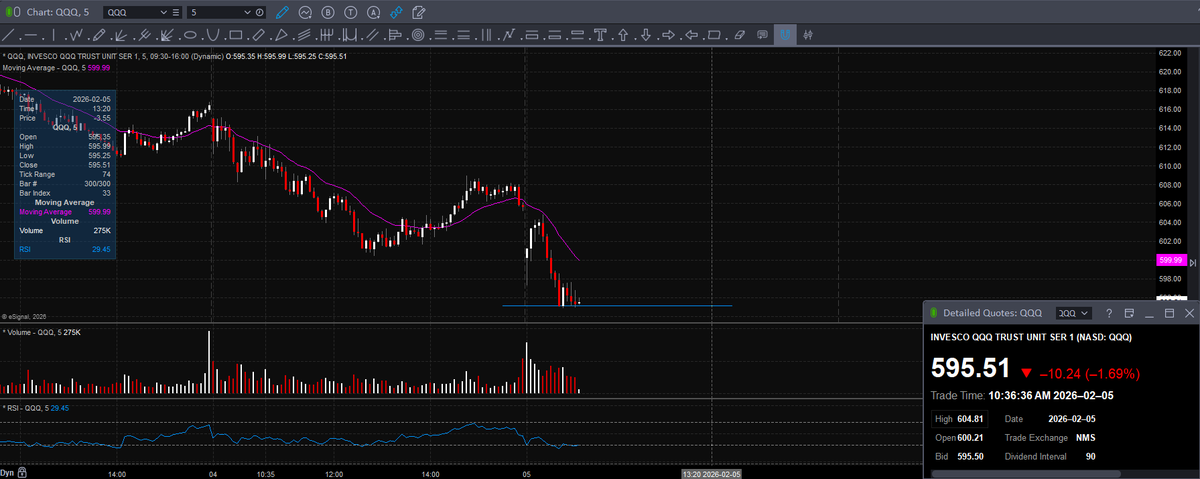Click the Dividend Interval value 90
The image size is (1200, 479).
point(1091,456)
